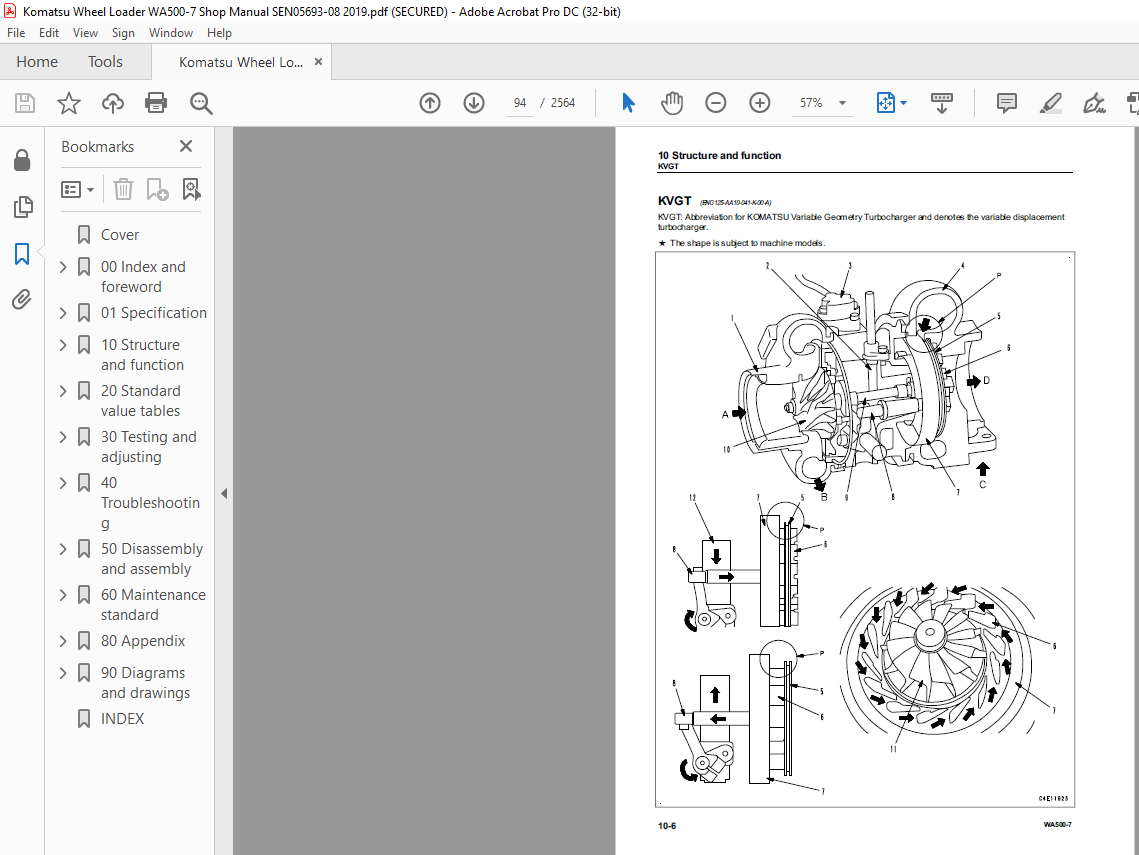1139x855 pixels.
Task: Click the Sign document pen icon
Action: pos(1094,103)
